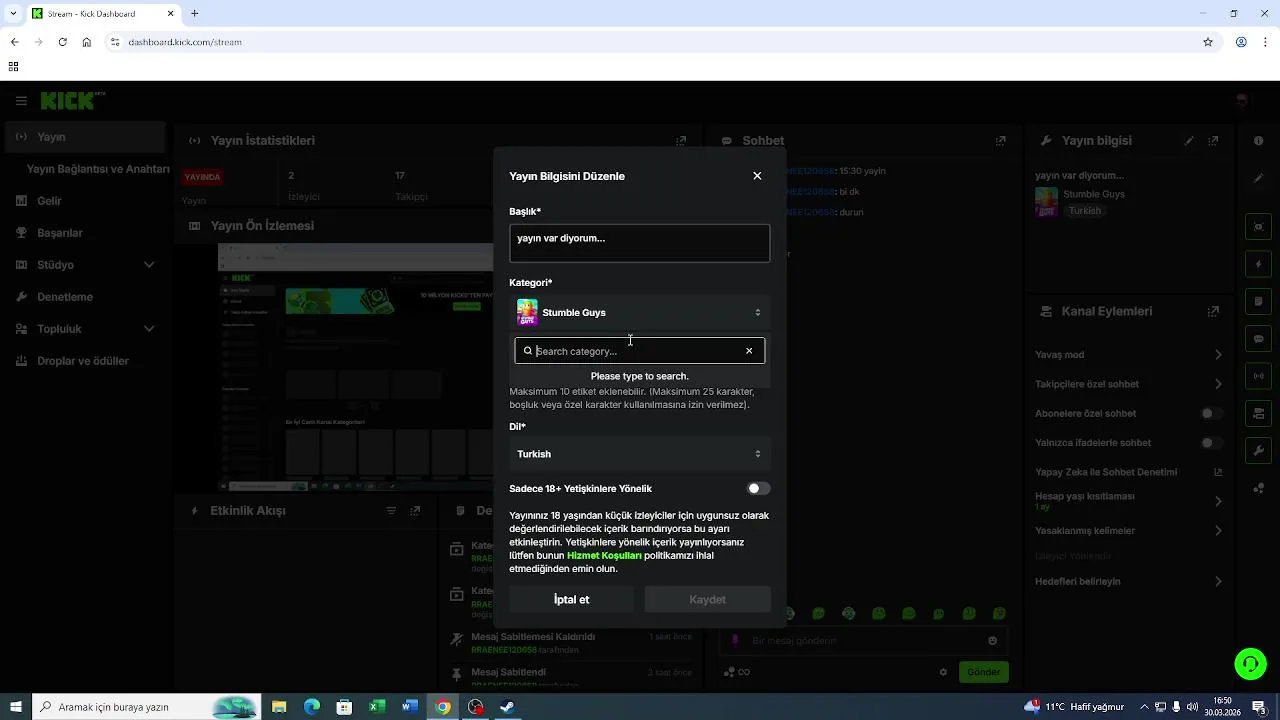Click the Başlık title text field
Image resolution: width=1280 pixels, height=720 pixels.
pyautogui.click(x=640, y=243)
